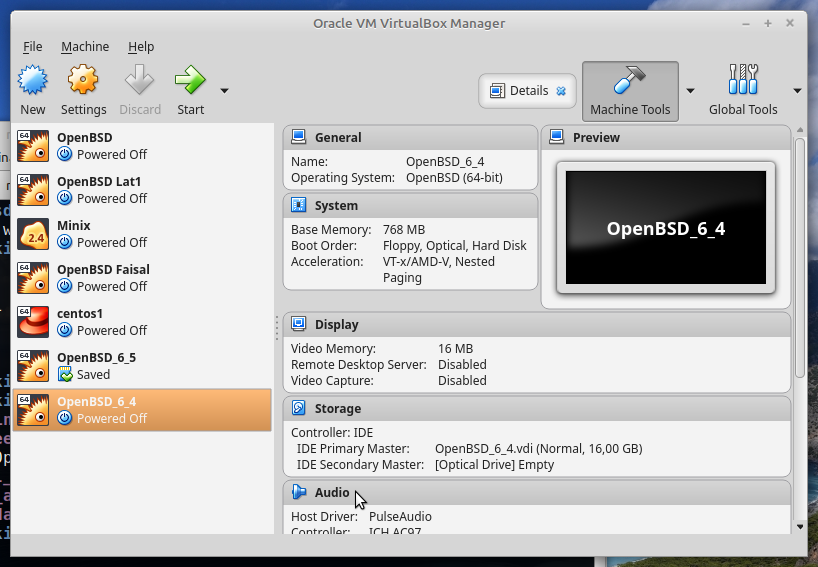Screen dimensions: 818x567
Task: Click the Storage section header
Action: [x=338, y=409]
